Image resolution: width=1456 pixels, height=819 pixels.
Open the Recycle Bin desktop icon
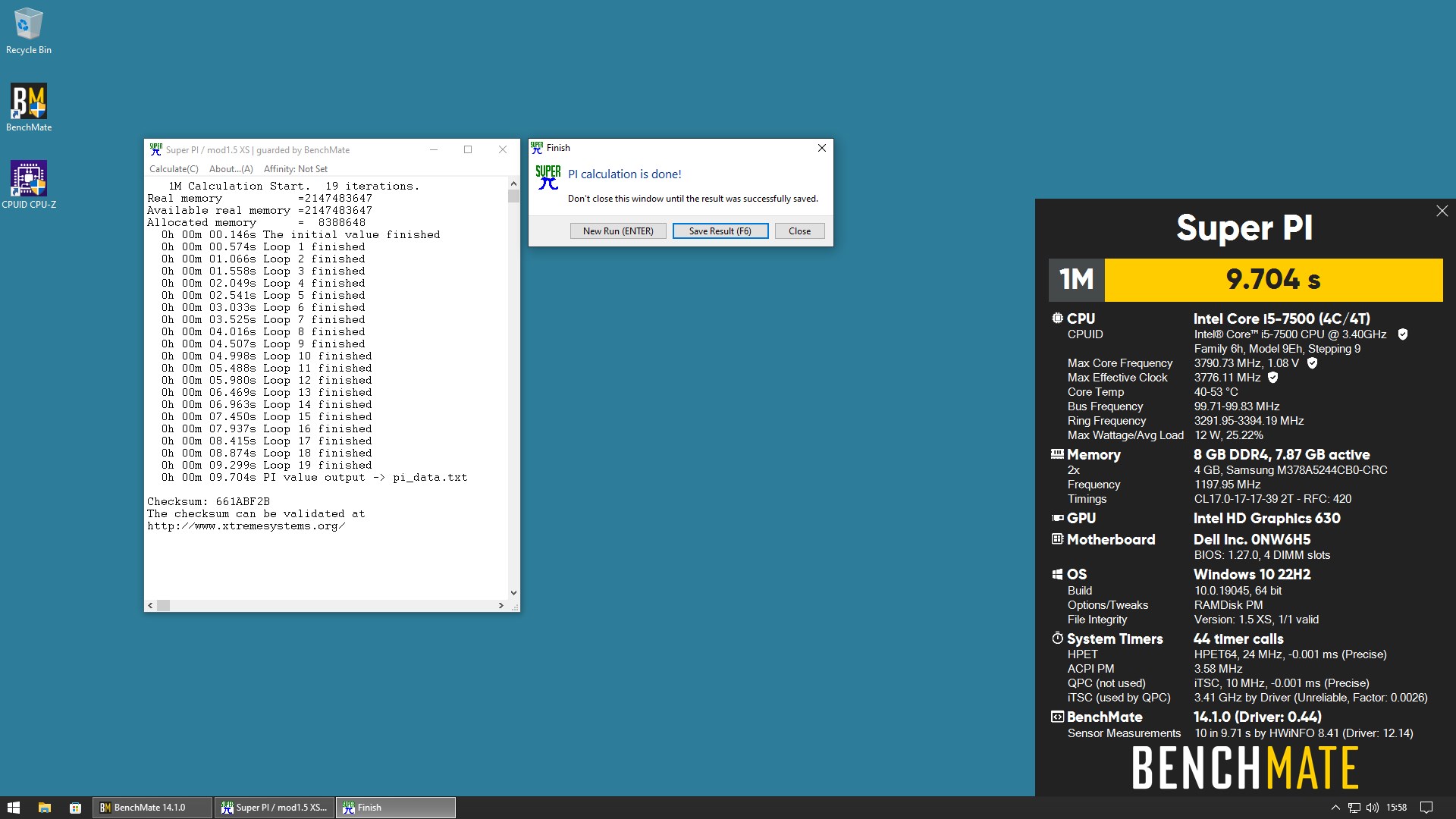point(29,31)
